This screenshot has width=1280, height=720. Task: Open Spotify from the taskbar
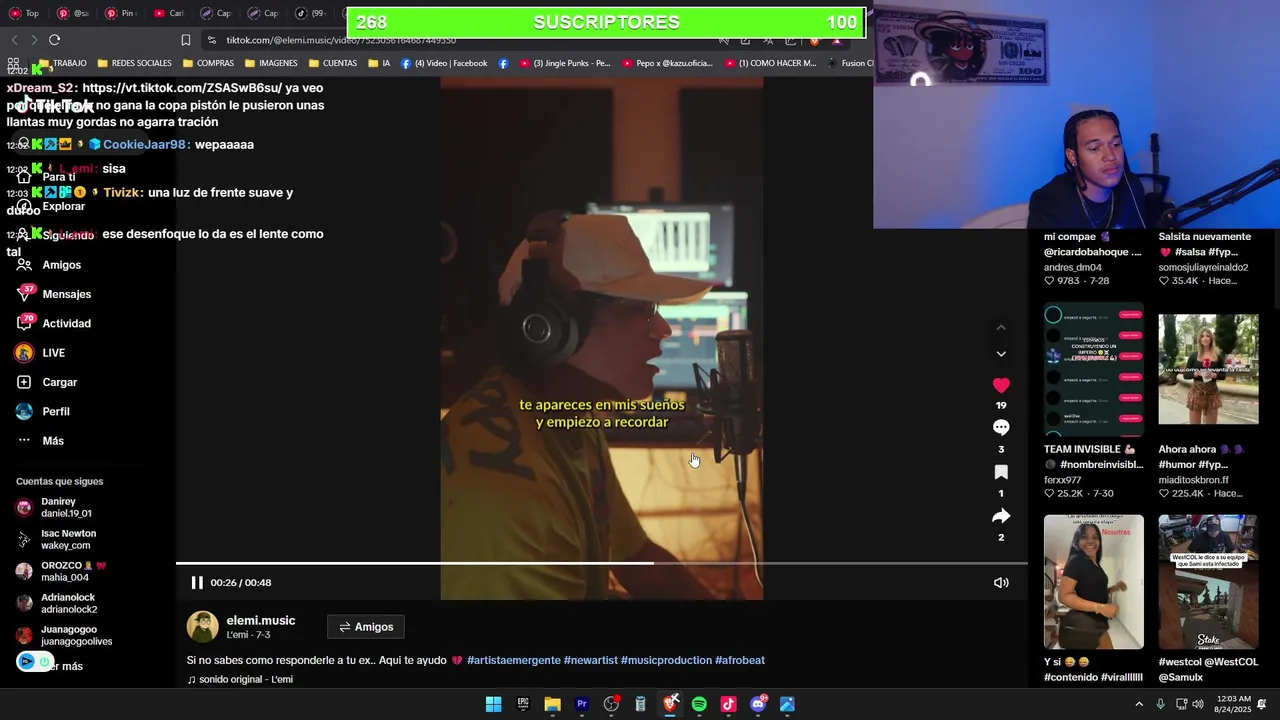[699, 704]
